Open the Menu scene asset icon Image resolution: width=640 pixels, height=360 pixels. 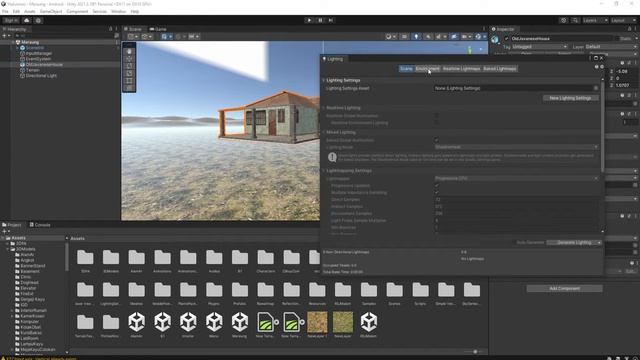pyautogui.click(x=214, y=322)
